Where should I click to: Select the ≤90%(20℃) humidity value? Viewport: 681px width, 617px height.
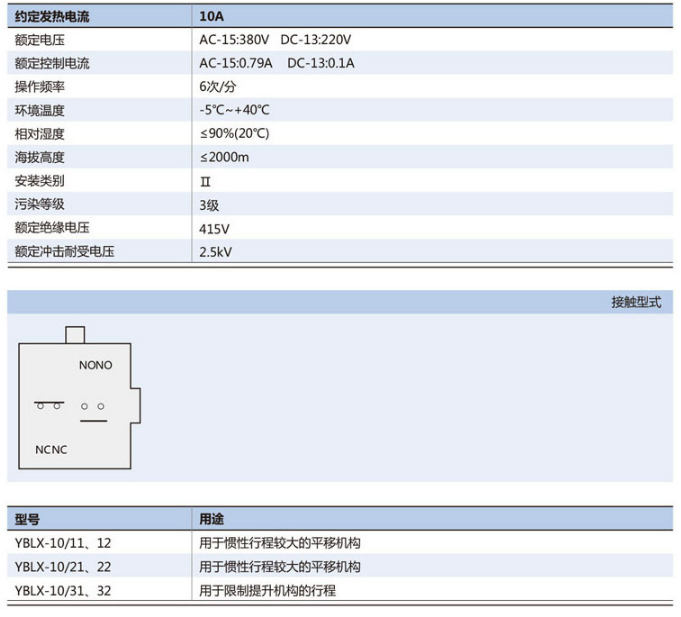(x=234, y=134)
